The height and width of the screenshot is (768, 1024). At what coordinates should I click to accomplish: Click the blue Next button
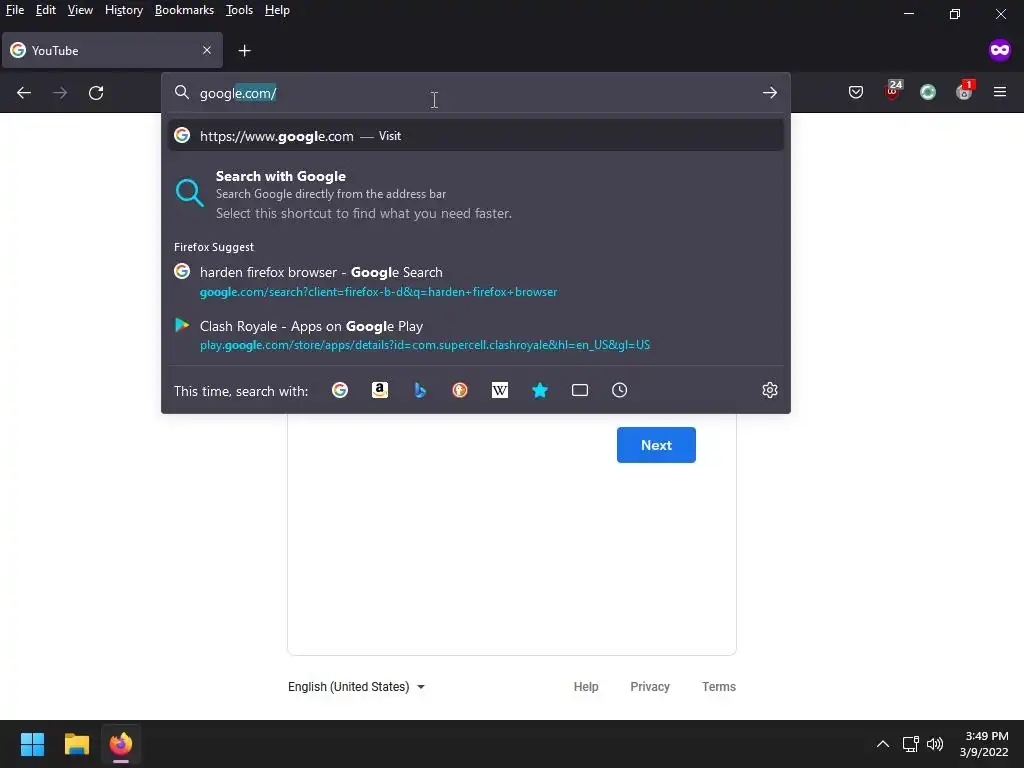click(656, 445)
